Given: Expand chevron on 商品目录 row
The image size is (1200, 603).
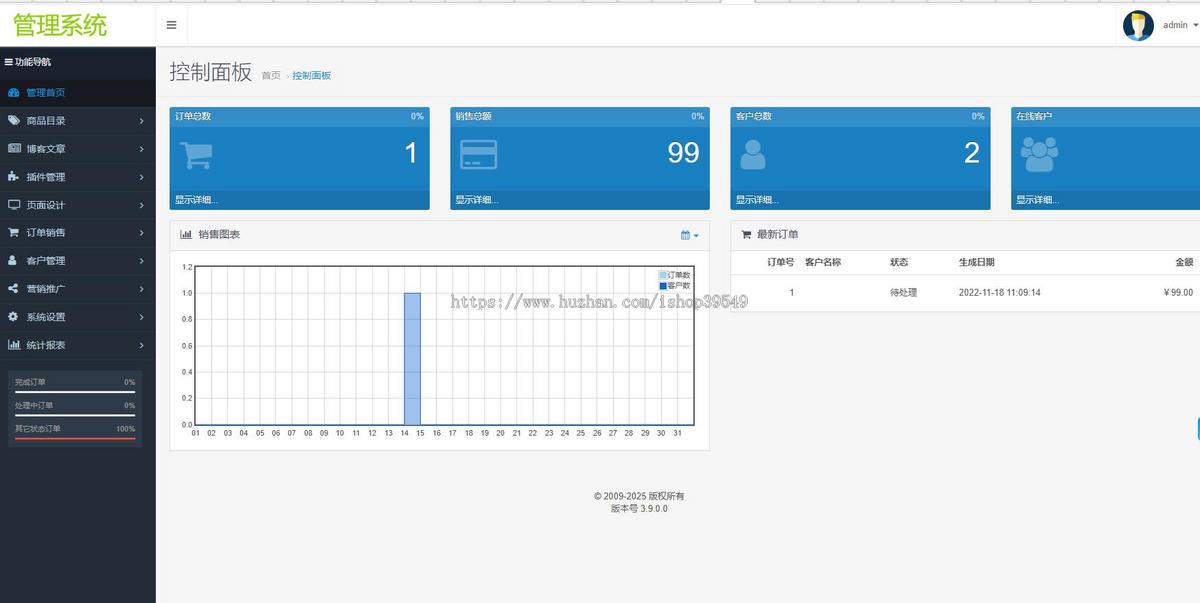Looking at the screenshot, I should [141, 121].
